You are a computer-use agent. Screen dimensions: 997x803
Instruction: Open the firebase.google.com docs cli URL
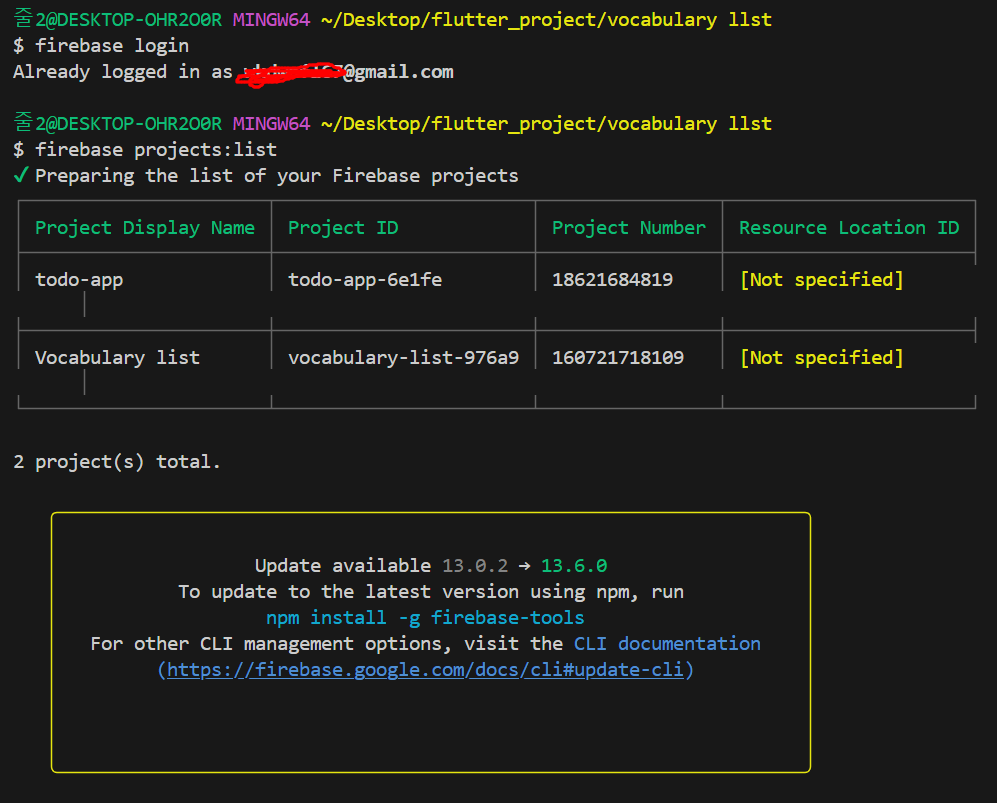425,669
